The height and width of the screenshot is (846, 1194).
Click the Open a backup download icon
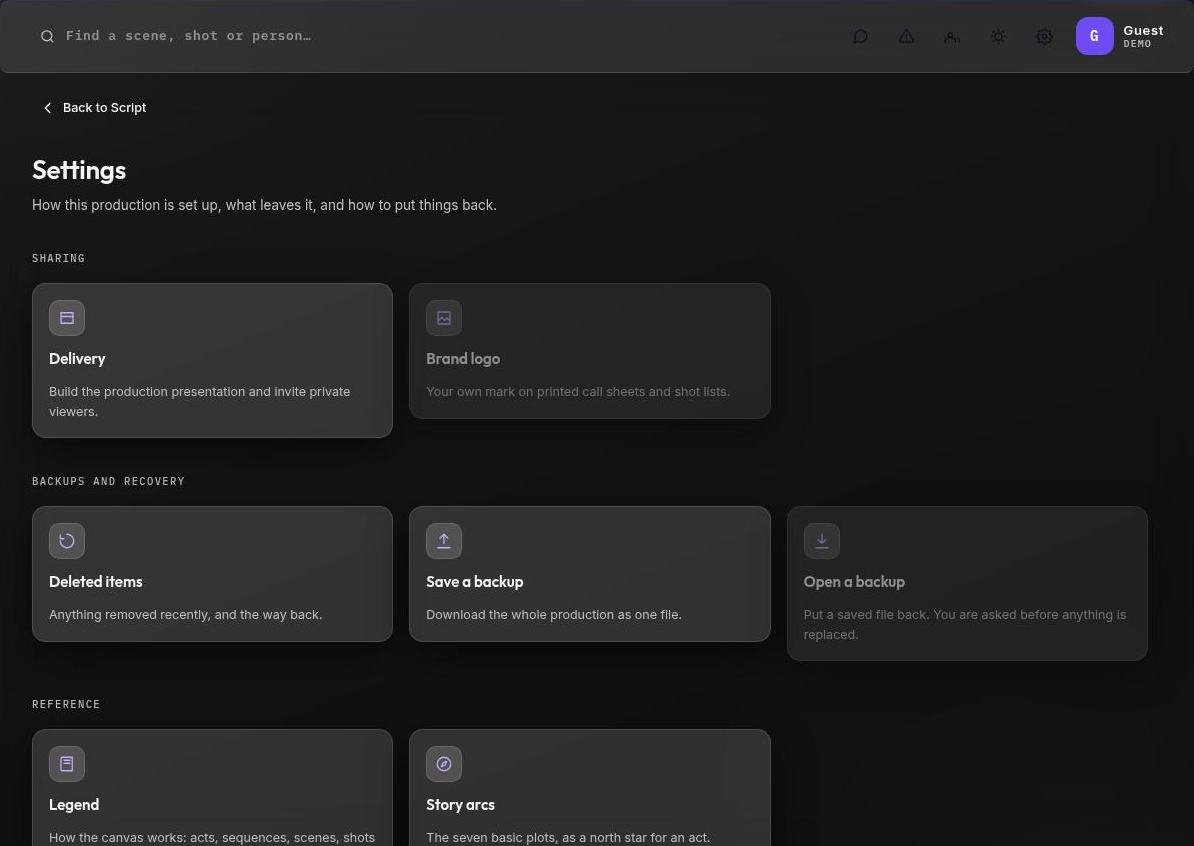822,541
